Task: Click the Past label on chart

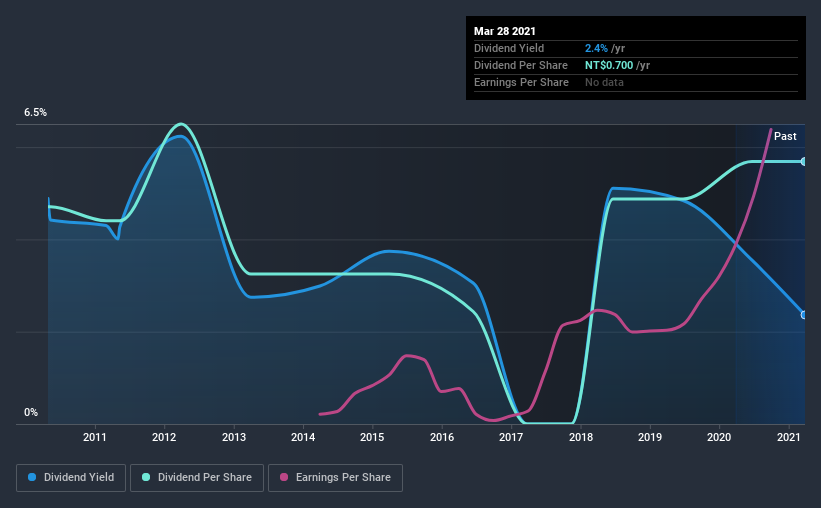Action: [x=785, y=136]
